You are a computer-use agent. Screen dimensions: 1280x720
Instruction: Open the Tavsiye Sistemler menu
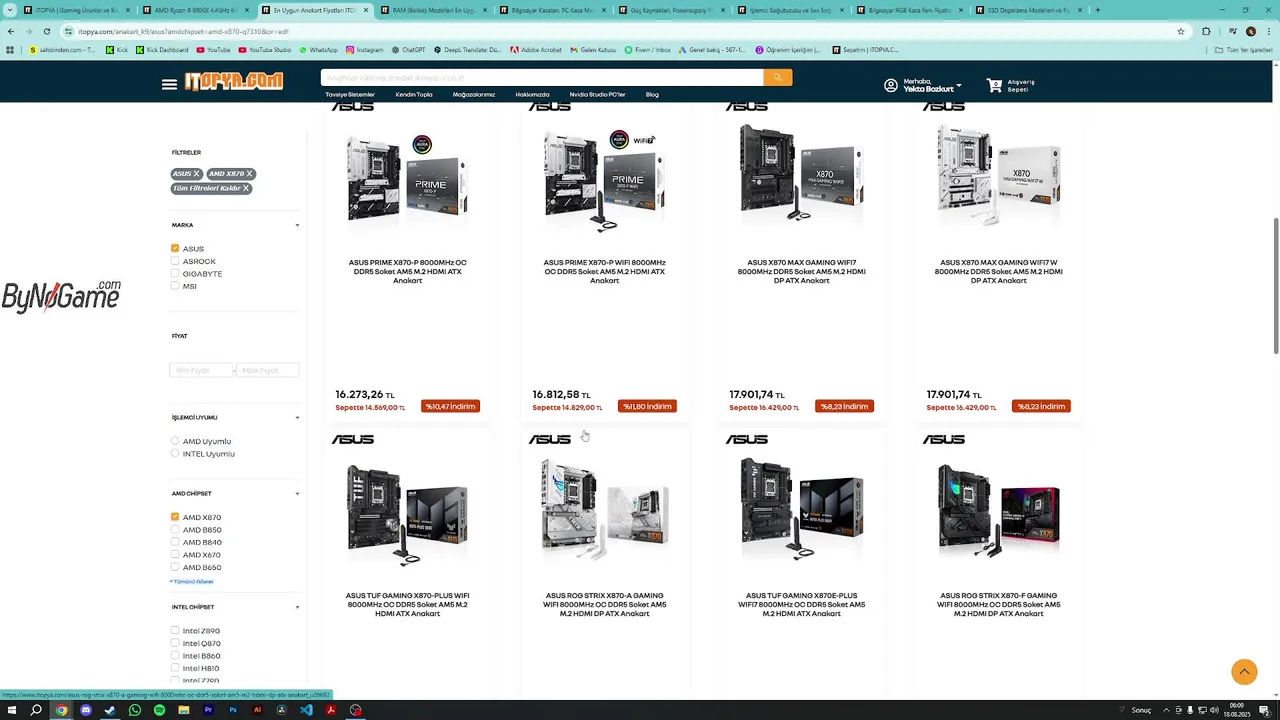(350, 94)
